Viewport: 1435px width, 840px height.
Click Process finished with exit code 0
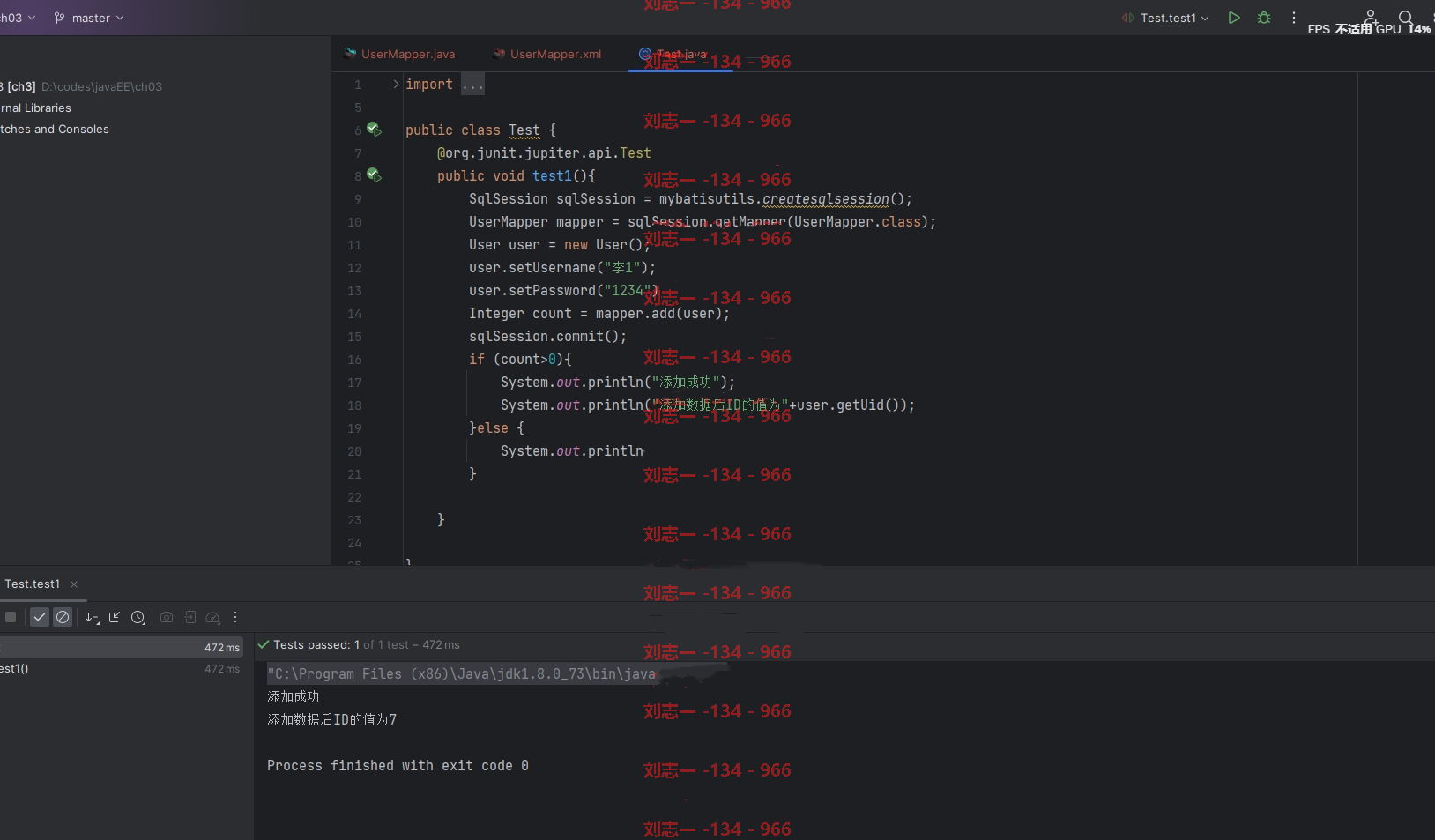click(x=398, y=765)
